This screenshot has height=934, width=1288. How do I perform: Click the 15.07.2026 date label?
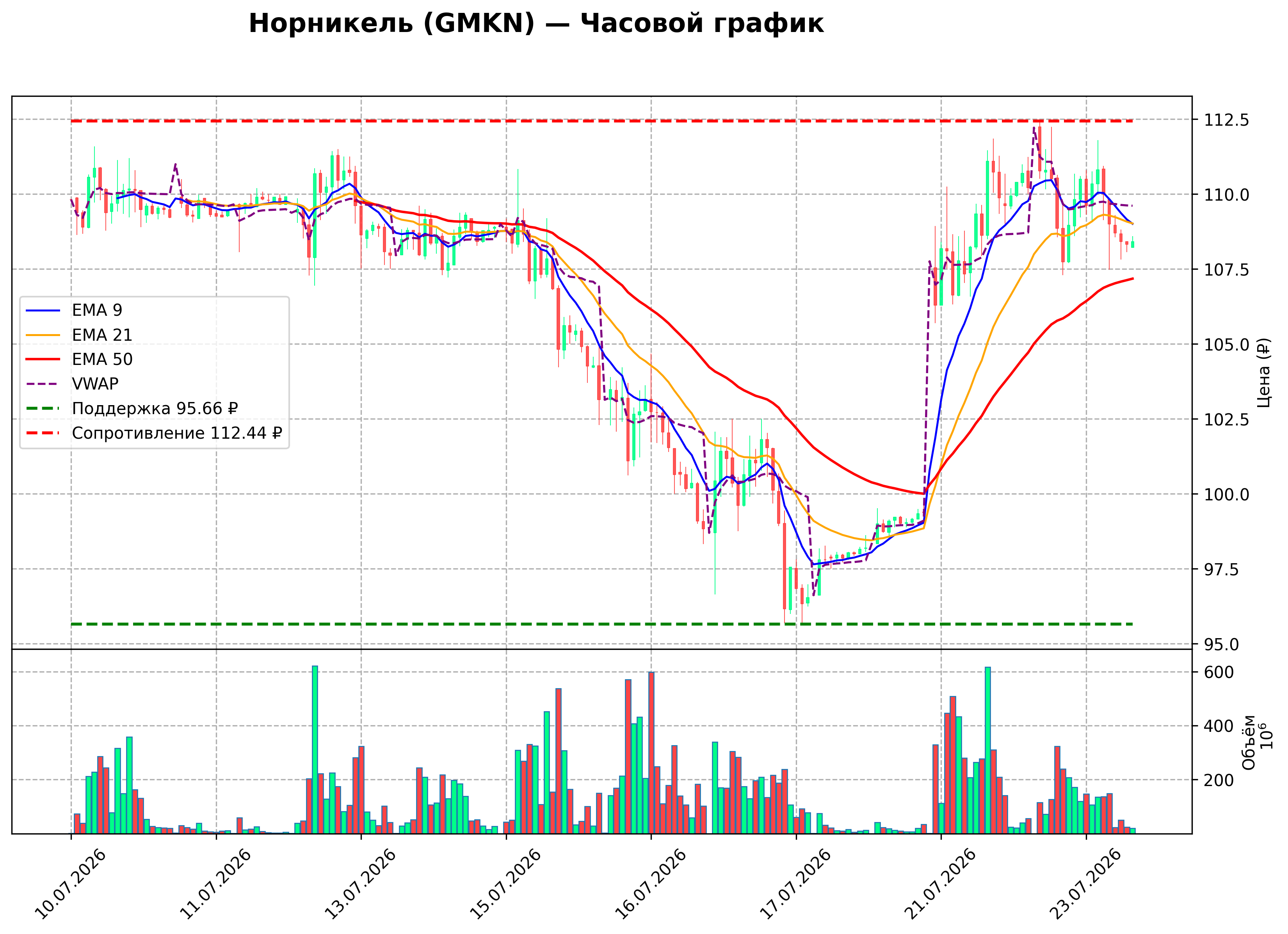coord(505,884)
